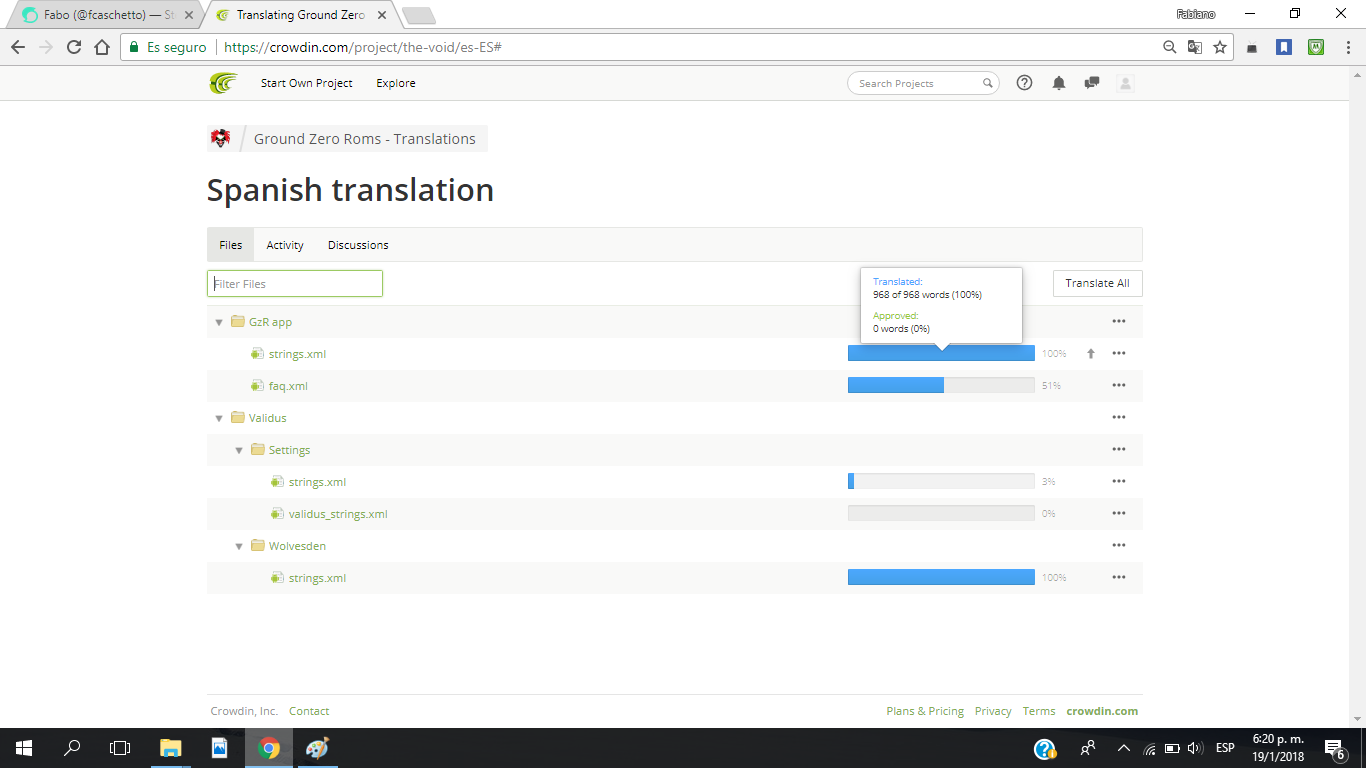Screen dimensions: 1366x768
Task: Switch to the Discussions tab
Action: (358, 245)
